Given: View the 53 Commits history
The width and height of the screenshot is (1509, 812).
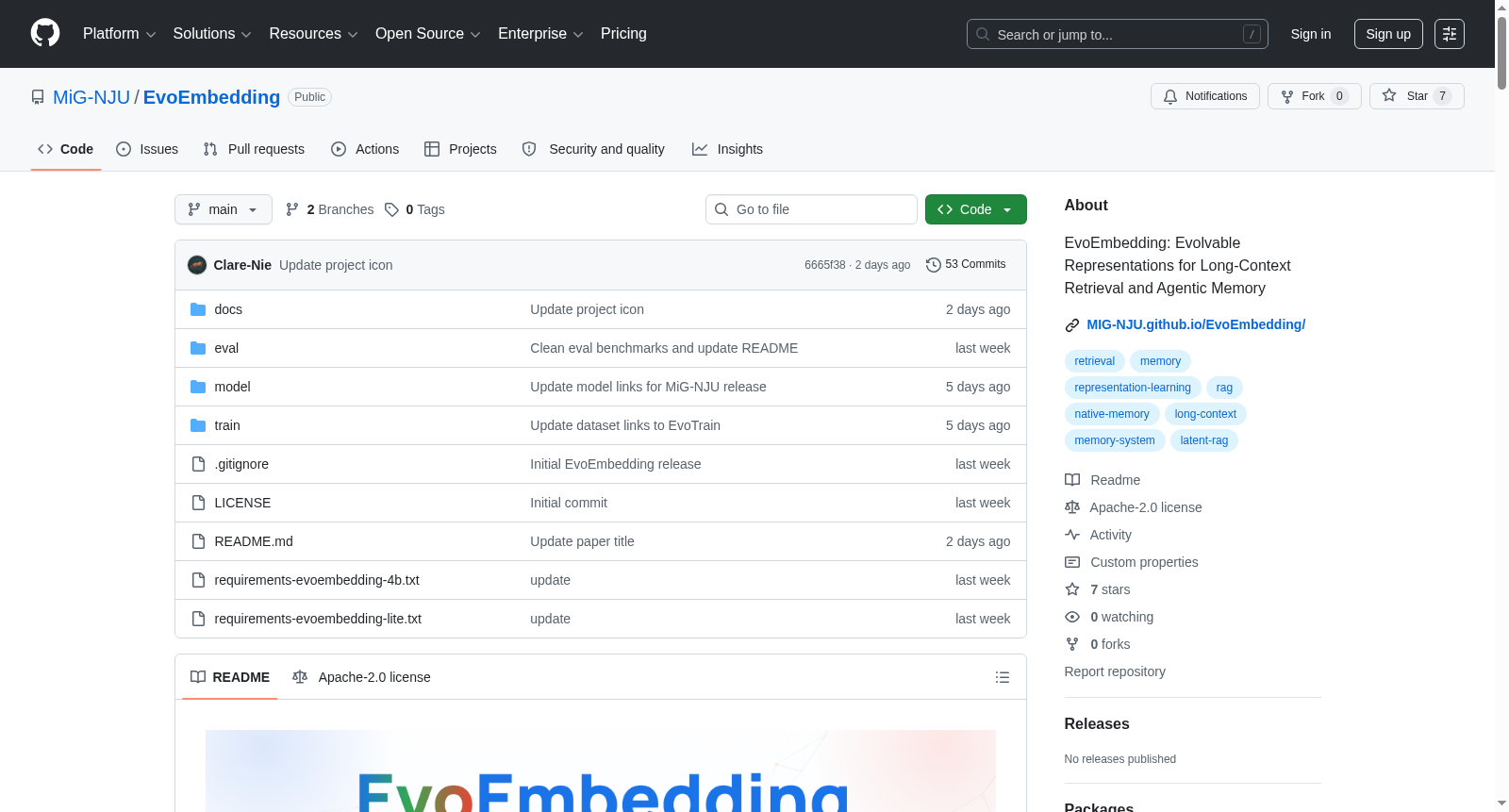Looking at the screenshot, I should tap(966, 265).
